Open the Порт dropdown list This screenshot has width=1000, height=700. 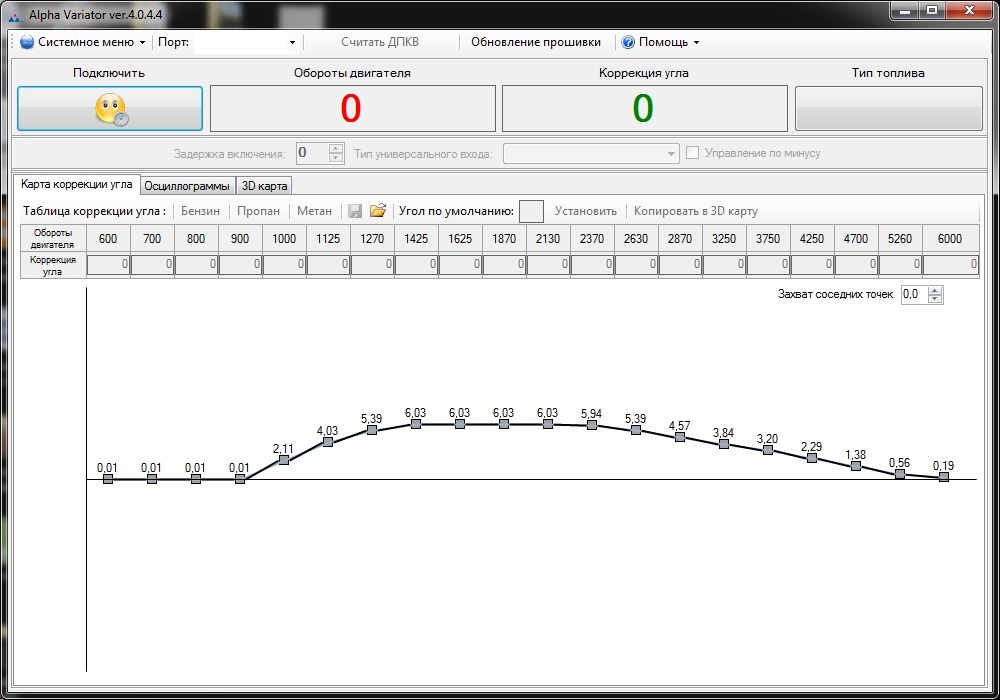[x=292, y=42]
